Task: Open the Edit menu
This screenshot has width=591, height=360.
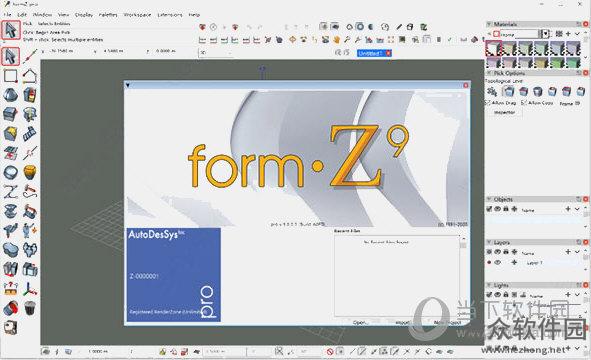Action: point(22,15)
